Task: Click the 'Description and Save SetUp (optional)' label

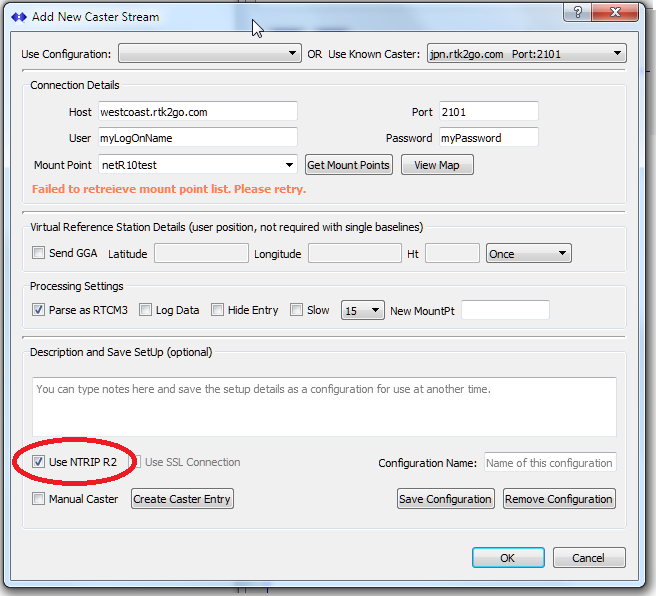Action: point(121,352)
